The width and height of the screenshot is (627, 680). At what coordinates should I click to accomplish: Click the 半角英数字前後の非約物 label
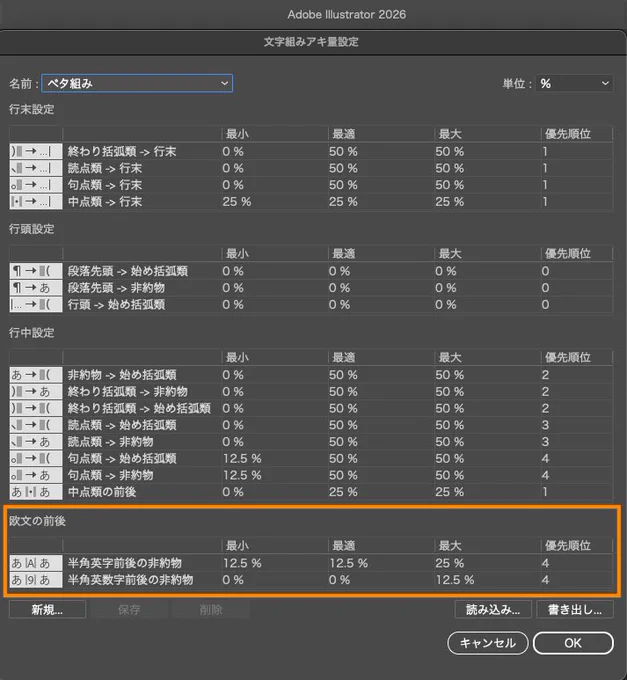[131, 580]
